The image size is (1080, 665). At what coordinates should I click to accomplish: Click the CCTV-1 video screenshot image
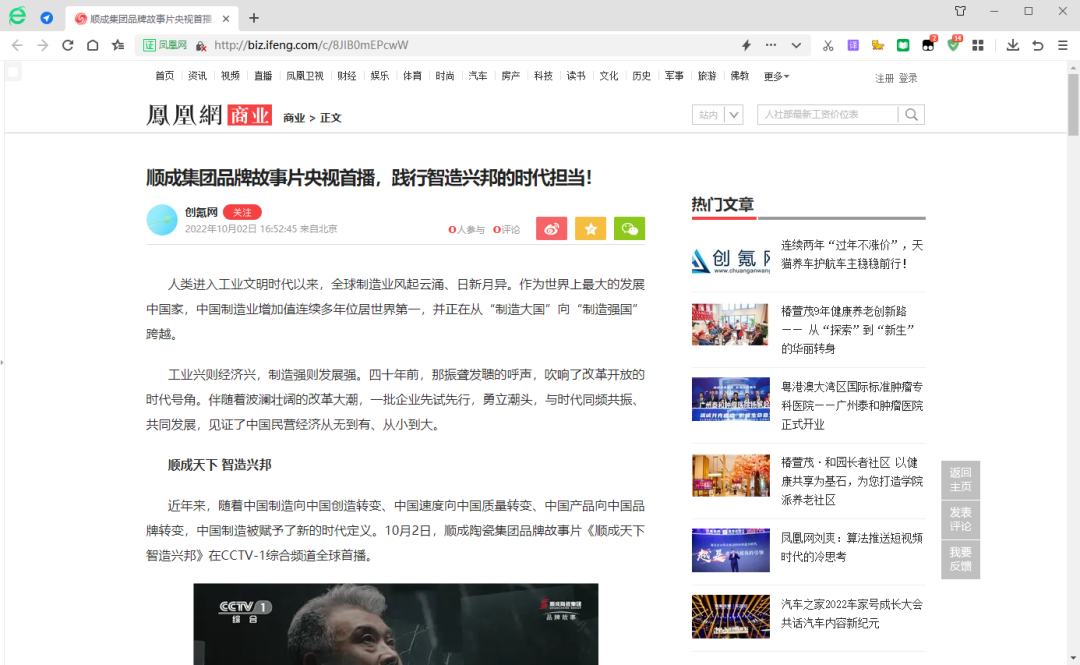(395, 624)
